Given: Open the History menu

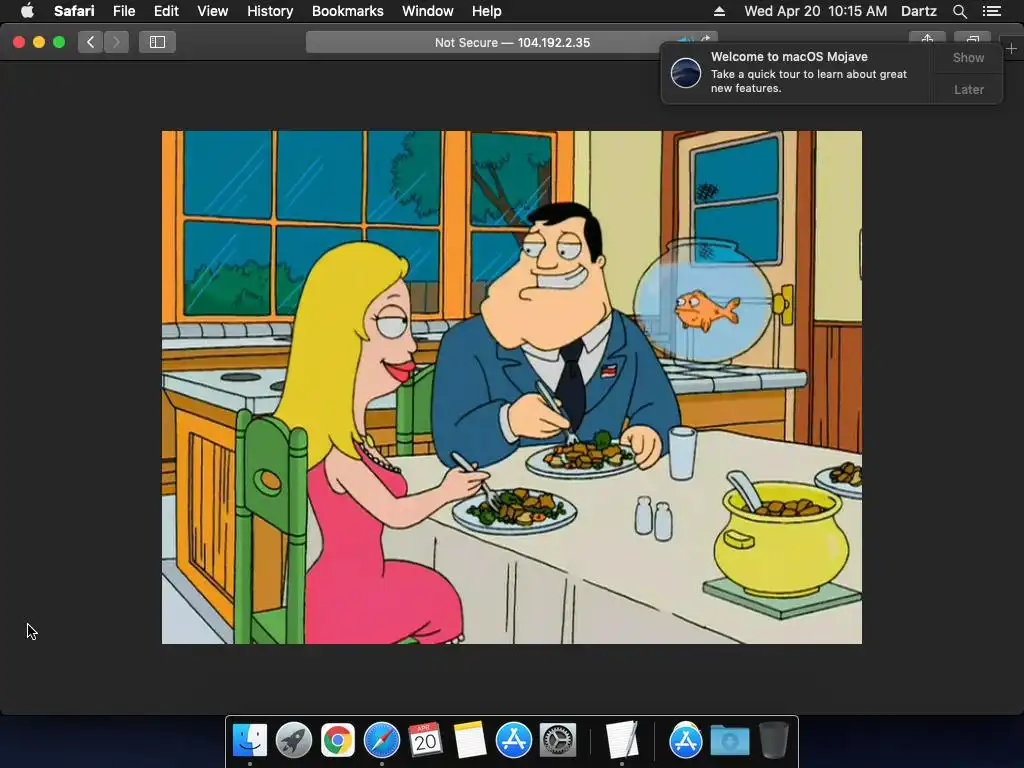Looking at the screenshot, I should (x=270, y=11).
